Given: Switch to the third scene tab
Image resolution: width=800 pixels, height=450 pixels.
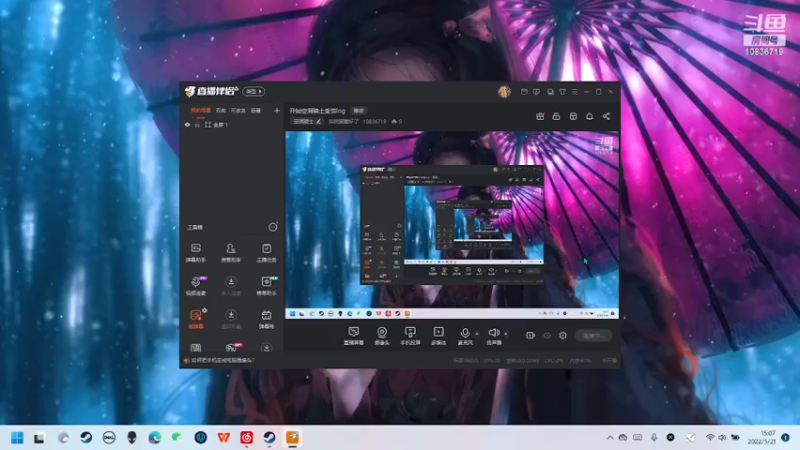Looking at the screenshot, I should [x=238, y=110].
